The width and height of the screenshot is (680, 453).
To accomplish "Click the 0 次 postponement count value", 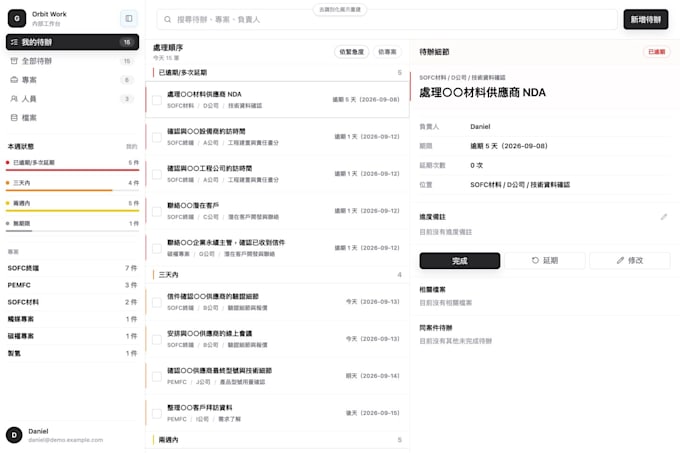I will [476, 165].
